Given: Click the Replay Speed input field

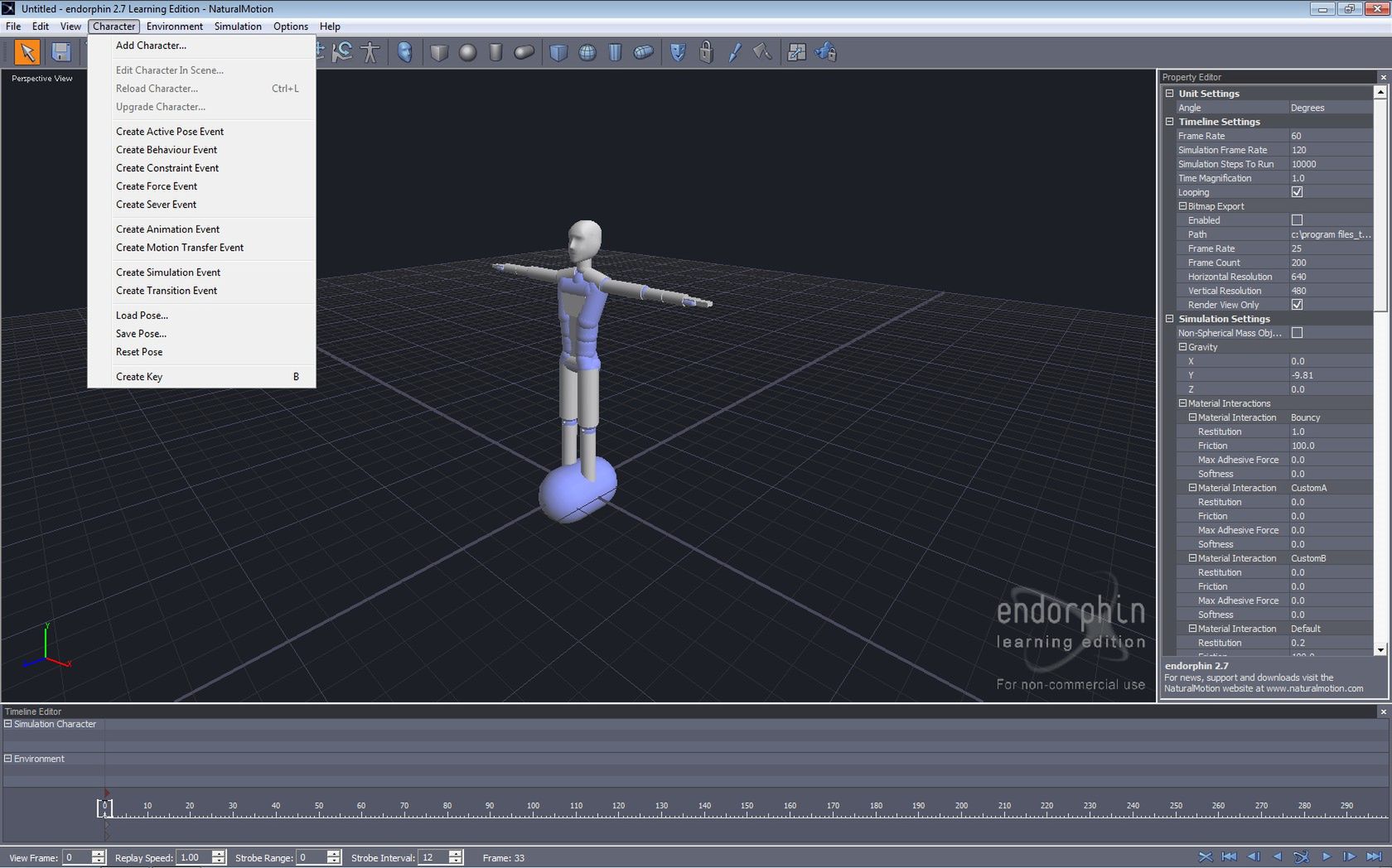Looking at the screenshot, I should [195, 857].
